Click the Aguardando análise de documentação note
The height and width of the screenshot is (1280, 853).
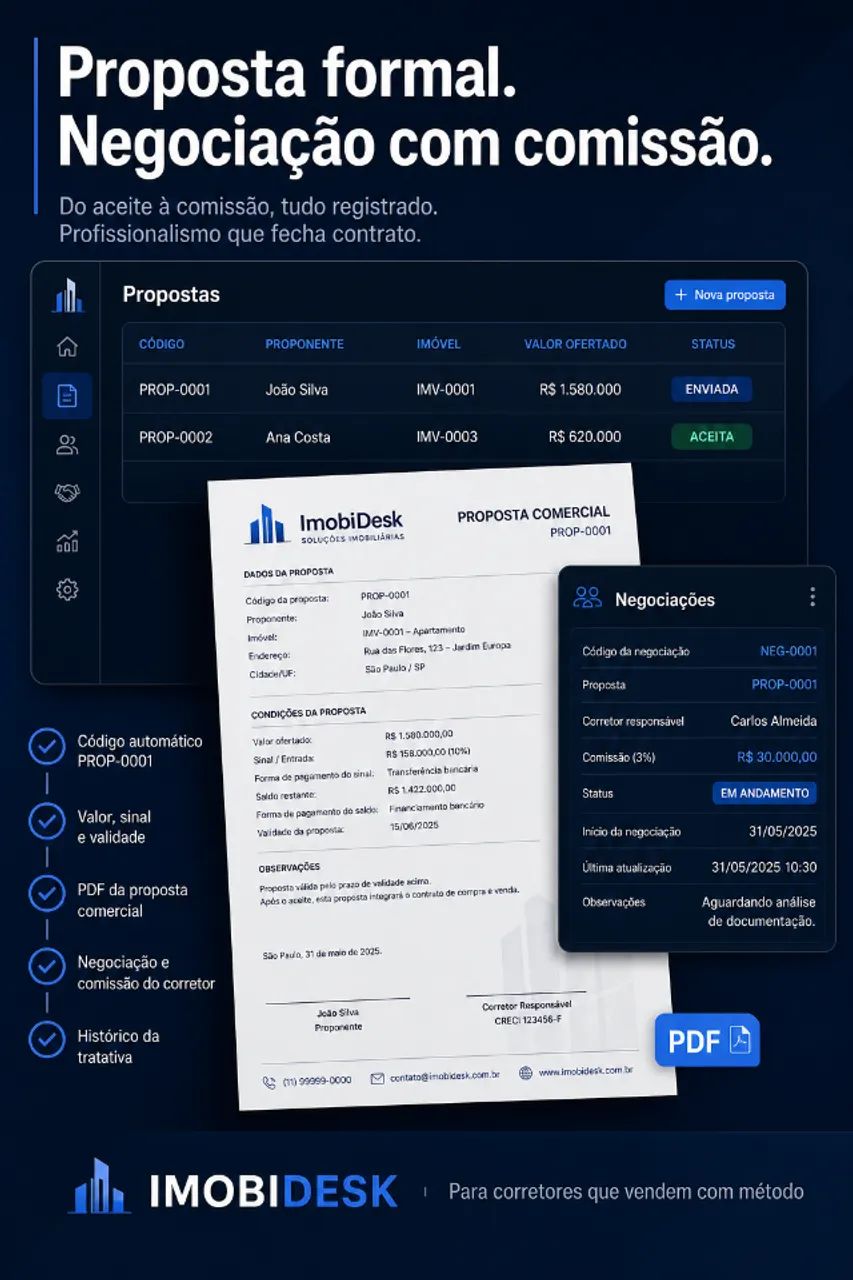(x=759, y=912)
